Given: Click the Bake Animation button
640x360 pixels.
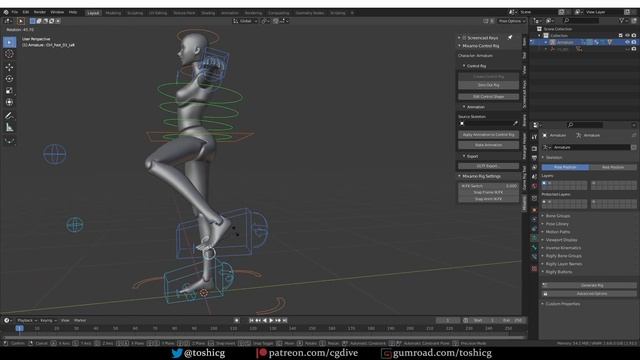Looking at the screenshot, I should click(488, 145).
